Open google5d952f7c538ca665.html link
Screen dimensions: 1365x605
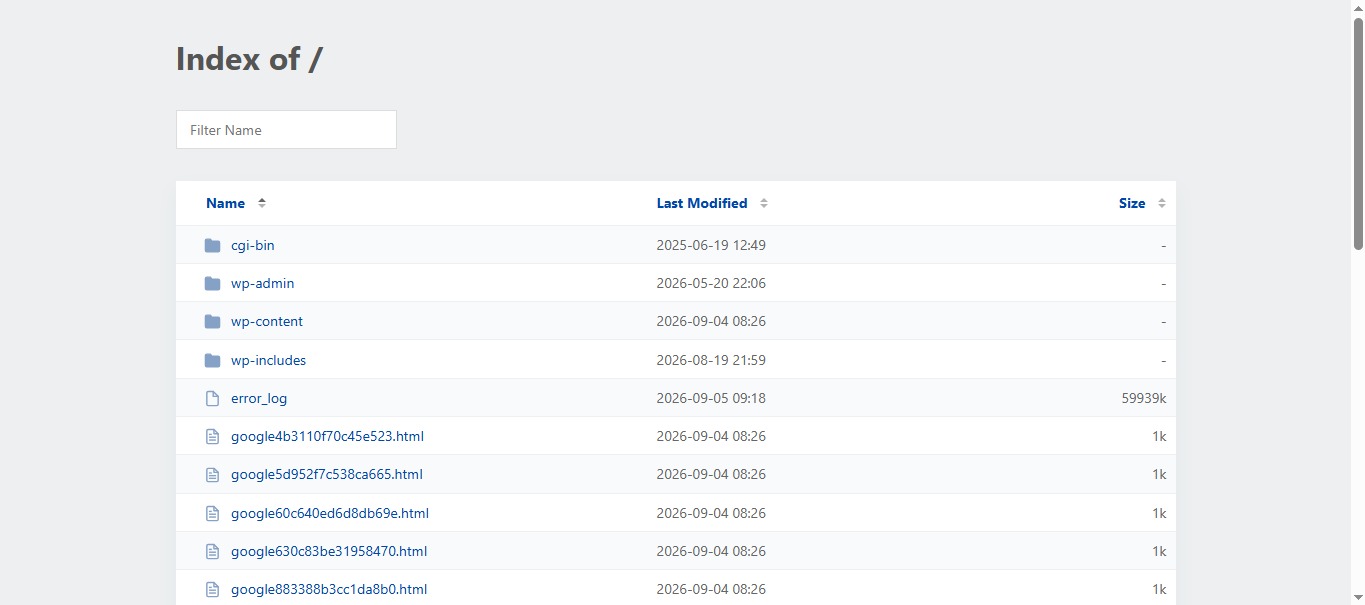pyautogui.click(x=326, y=474)
